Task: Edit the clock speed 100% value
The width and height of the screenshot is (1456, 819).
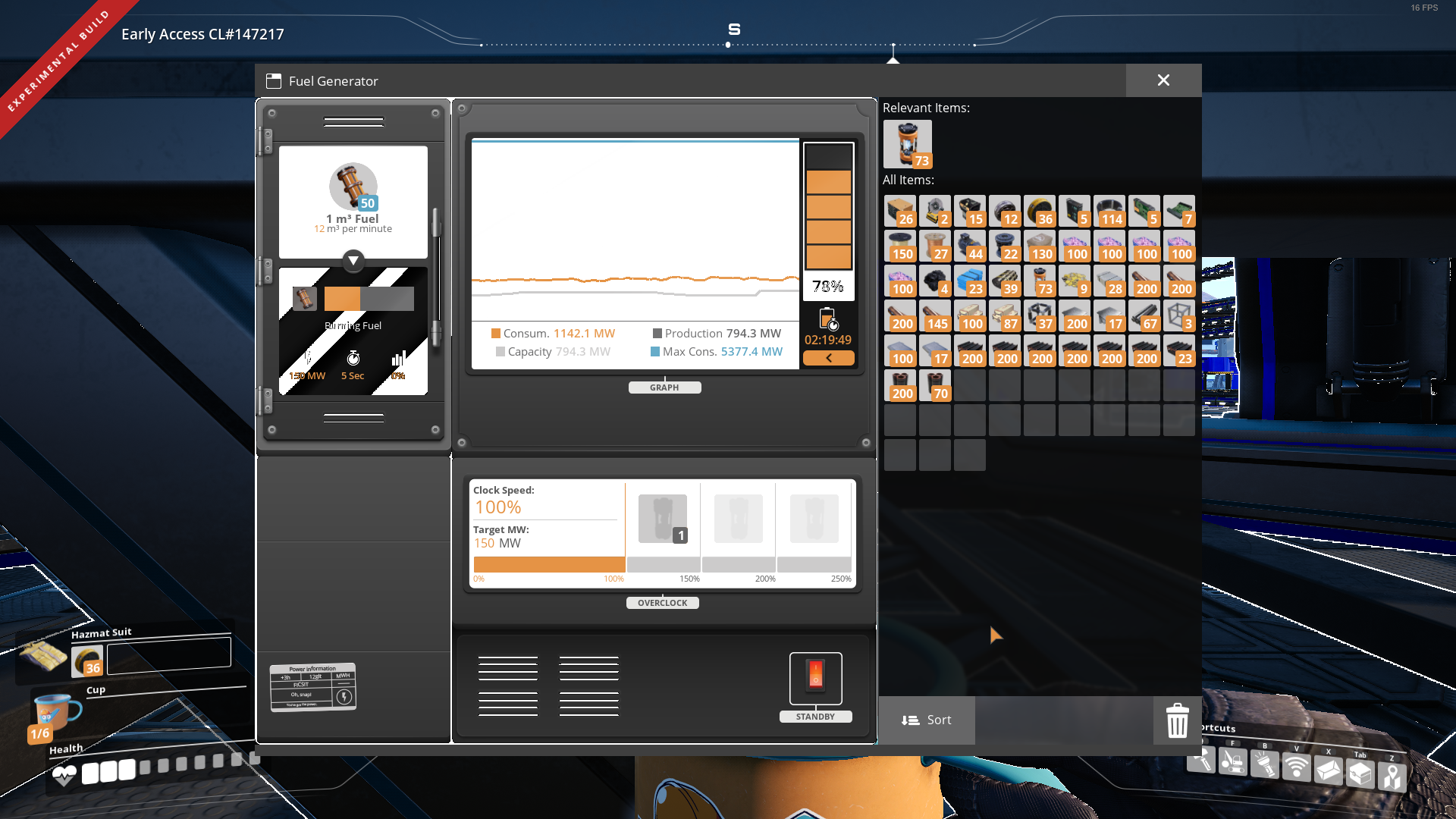Action: click(x=498, y=507)
